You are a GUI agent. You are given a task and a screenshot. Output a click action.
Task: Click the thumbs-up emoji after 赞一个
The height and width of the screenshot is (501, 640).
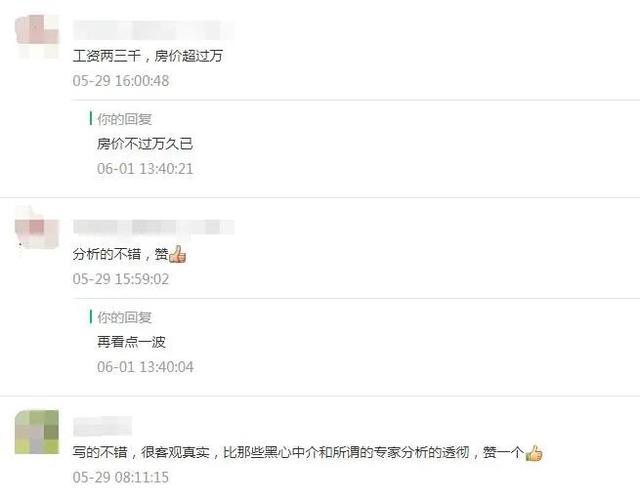(533, 452)
